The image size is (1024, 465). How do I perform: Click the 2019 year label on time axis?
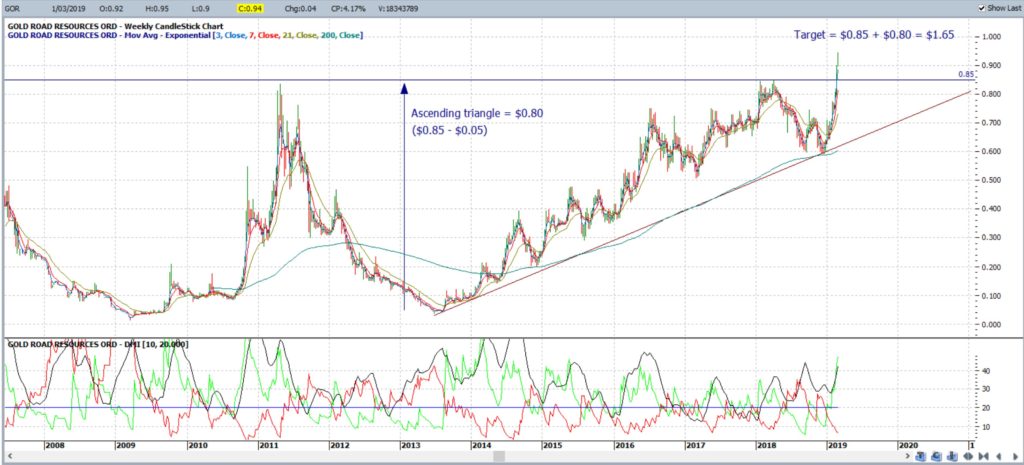(x=837, y=445)
